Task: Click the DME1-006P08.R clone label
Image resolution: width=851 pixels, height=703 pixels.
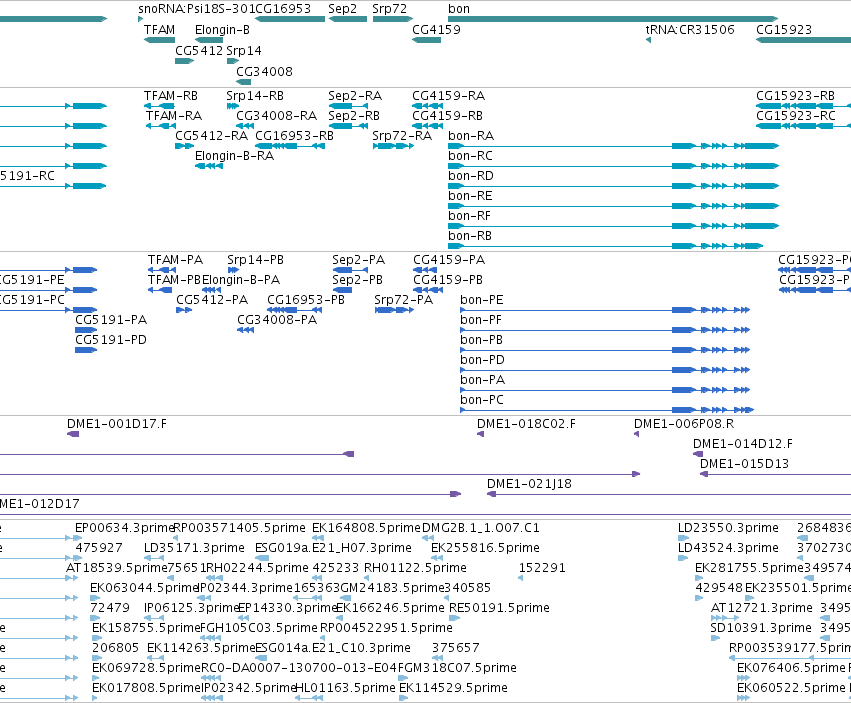Action: [684, 425]
